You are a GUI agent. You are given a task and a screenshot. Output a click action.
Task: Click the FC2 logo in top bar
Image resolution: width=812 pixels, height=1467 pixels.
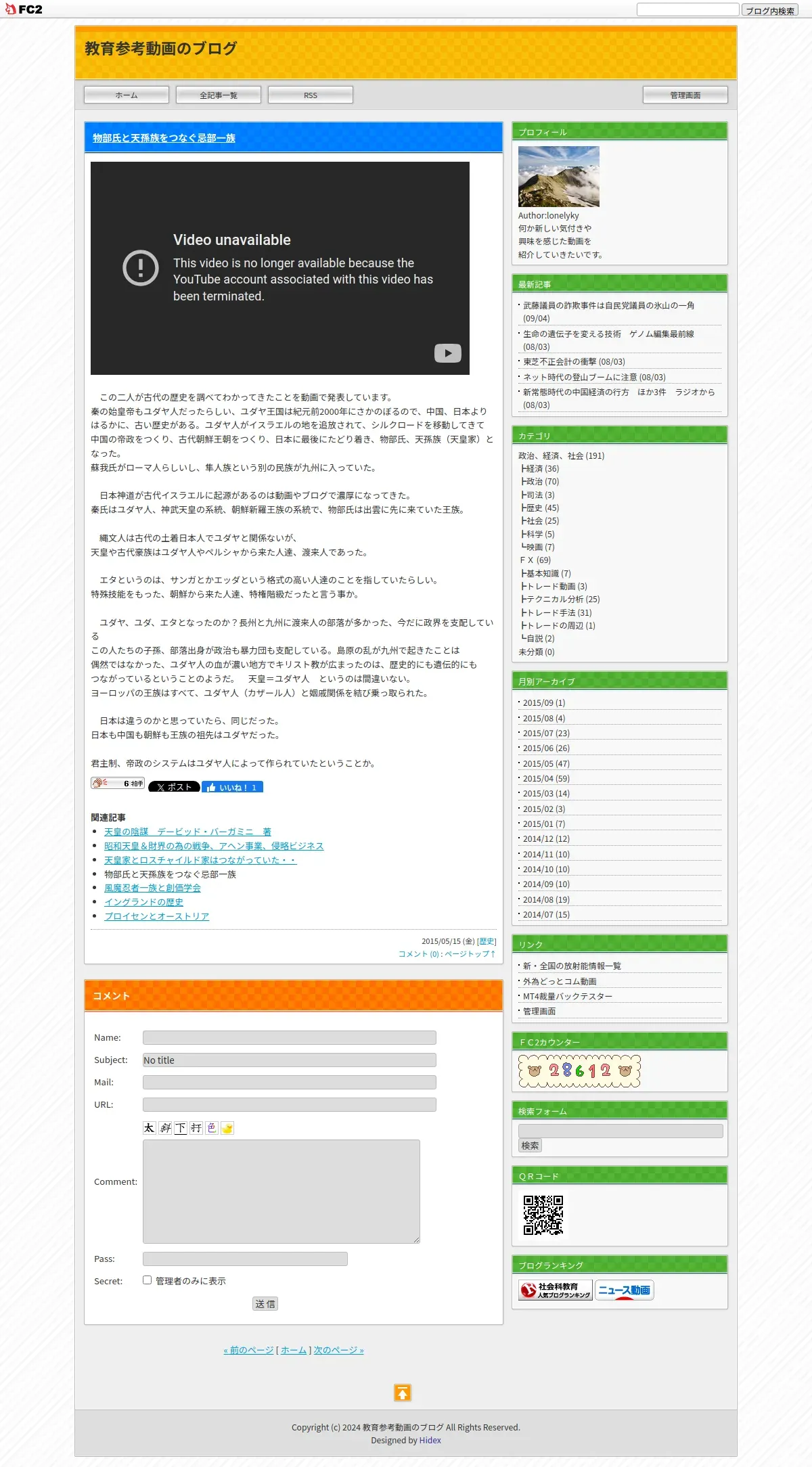click(24, 9)
